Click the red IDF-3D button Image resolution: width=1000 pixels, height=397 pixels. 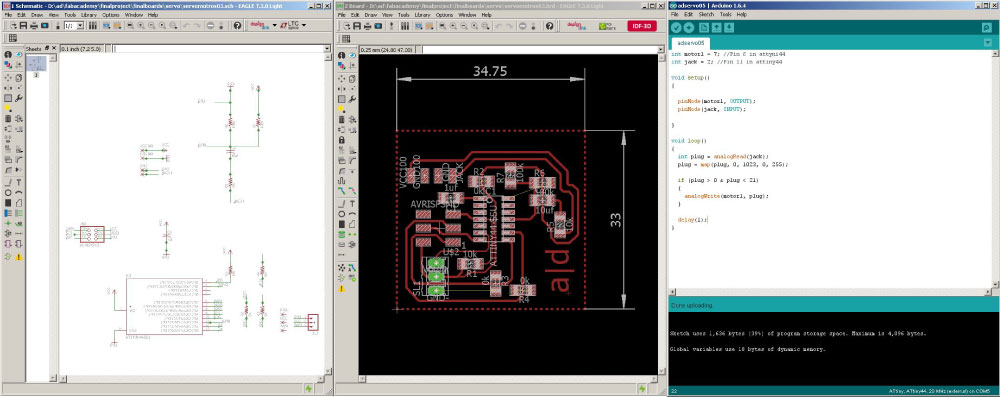click(642, 26)
